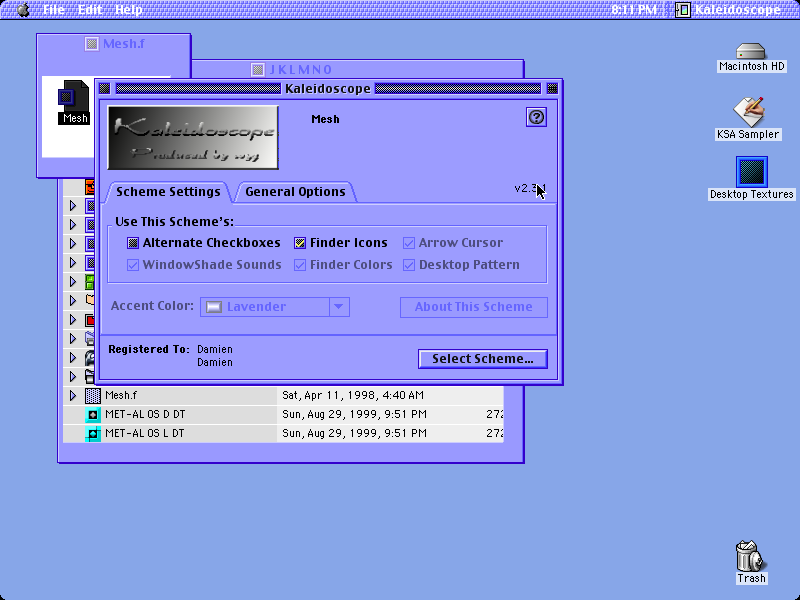The height and width of the screenshot is (600, 800).
Task: Close the Kaleidoscope window with its close box
Action: [105, 89]
